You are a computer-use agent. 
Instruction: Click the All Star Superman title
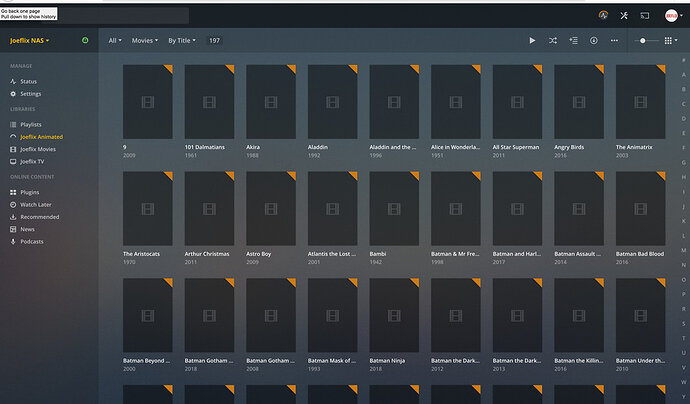coord(516,147)
